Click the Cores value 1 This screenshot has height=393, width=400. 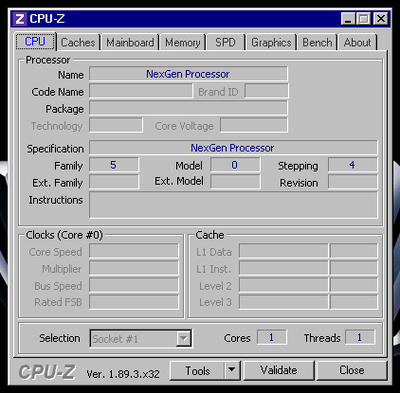(x=271, y=337)
